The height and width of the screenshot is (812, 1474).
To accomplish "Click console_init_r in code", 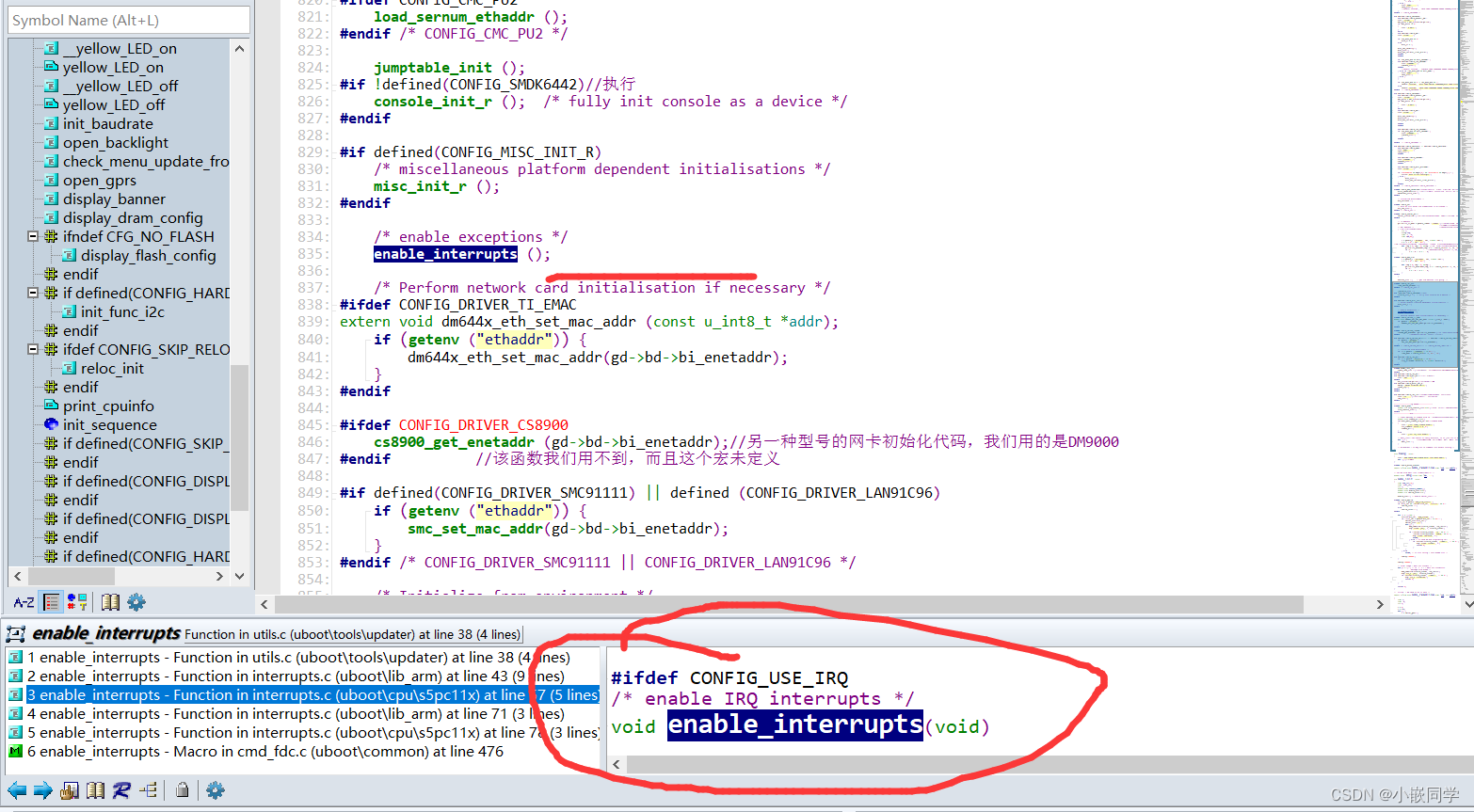I will [433, 102].
